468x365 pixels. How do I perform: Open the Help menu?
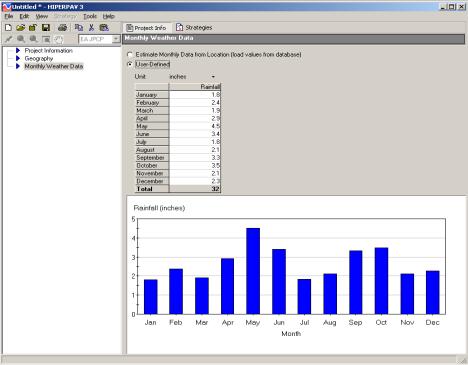108,16
